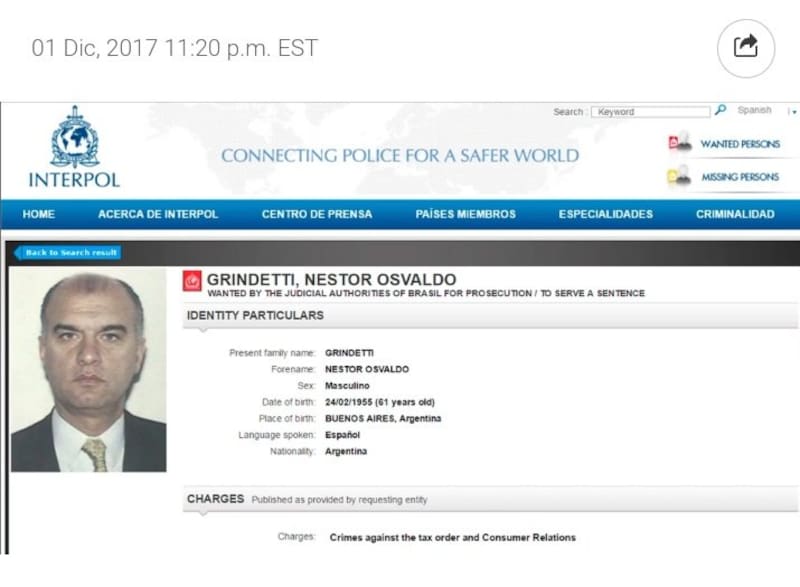Viewport: 800px width, 587px height.
Task: Click the search magnifier icon
Action: pos(720,110)
